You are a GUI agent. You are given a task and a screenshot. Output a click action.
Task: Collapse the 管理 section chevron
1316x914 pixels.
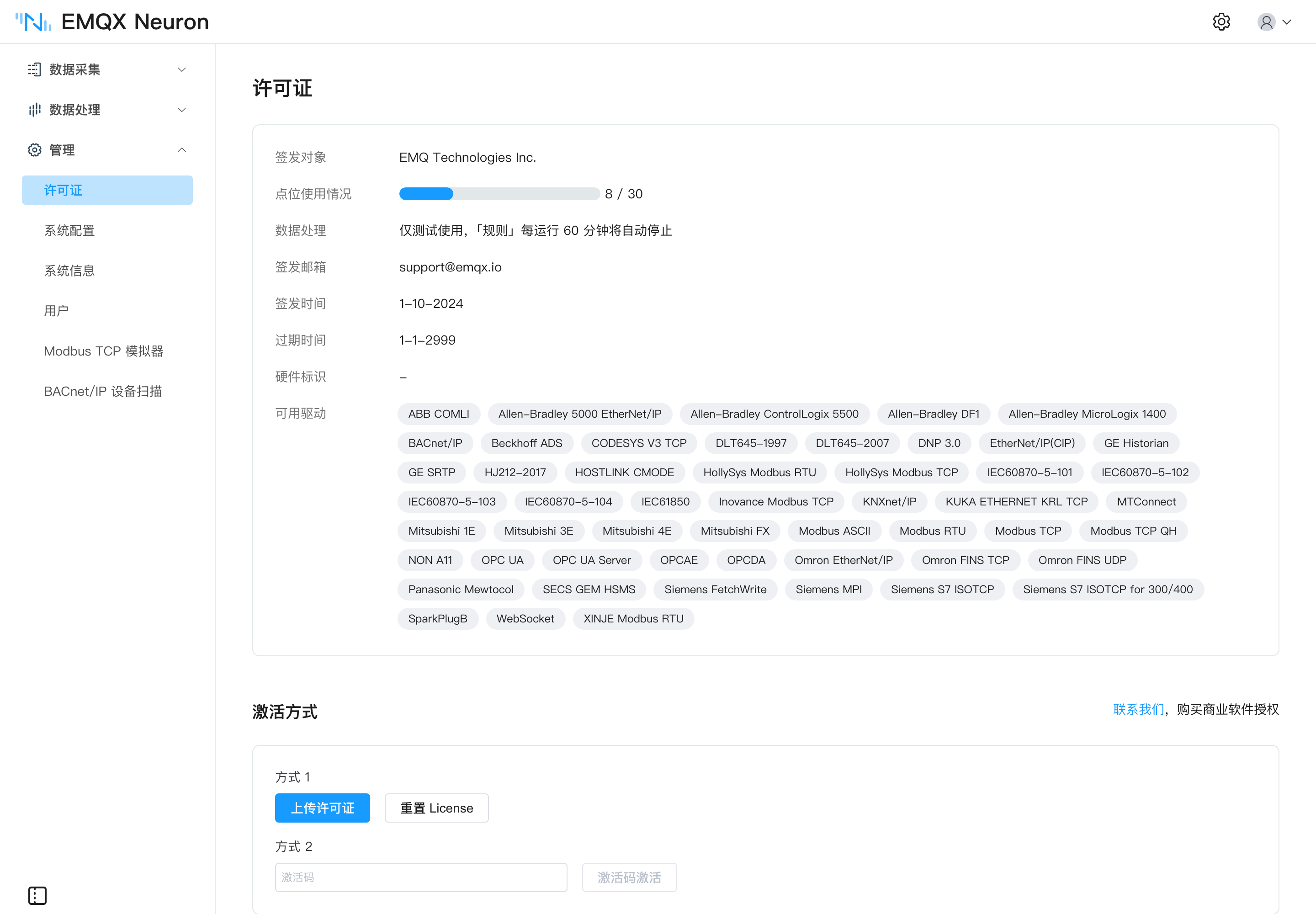(x=181, y=149)
